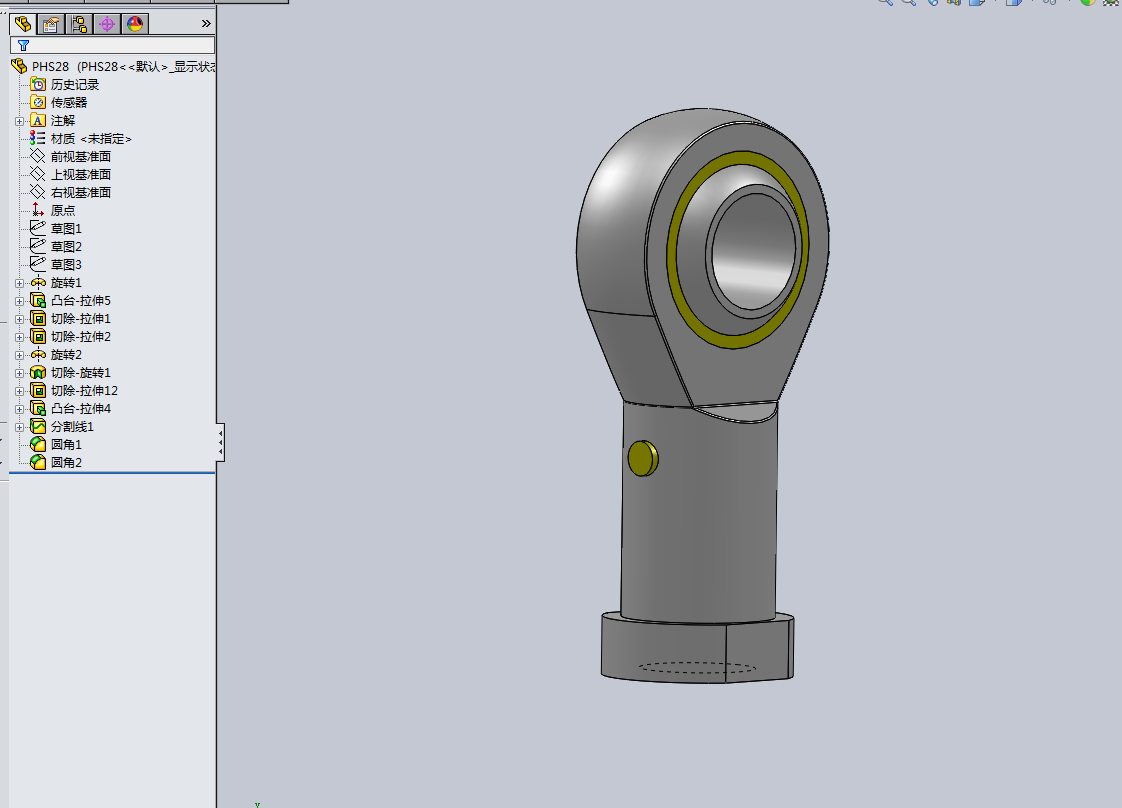Expand the 旋转1 feature node
The image size is (1122, 808).
click(x=19, y=283)
